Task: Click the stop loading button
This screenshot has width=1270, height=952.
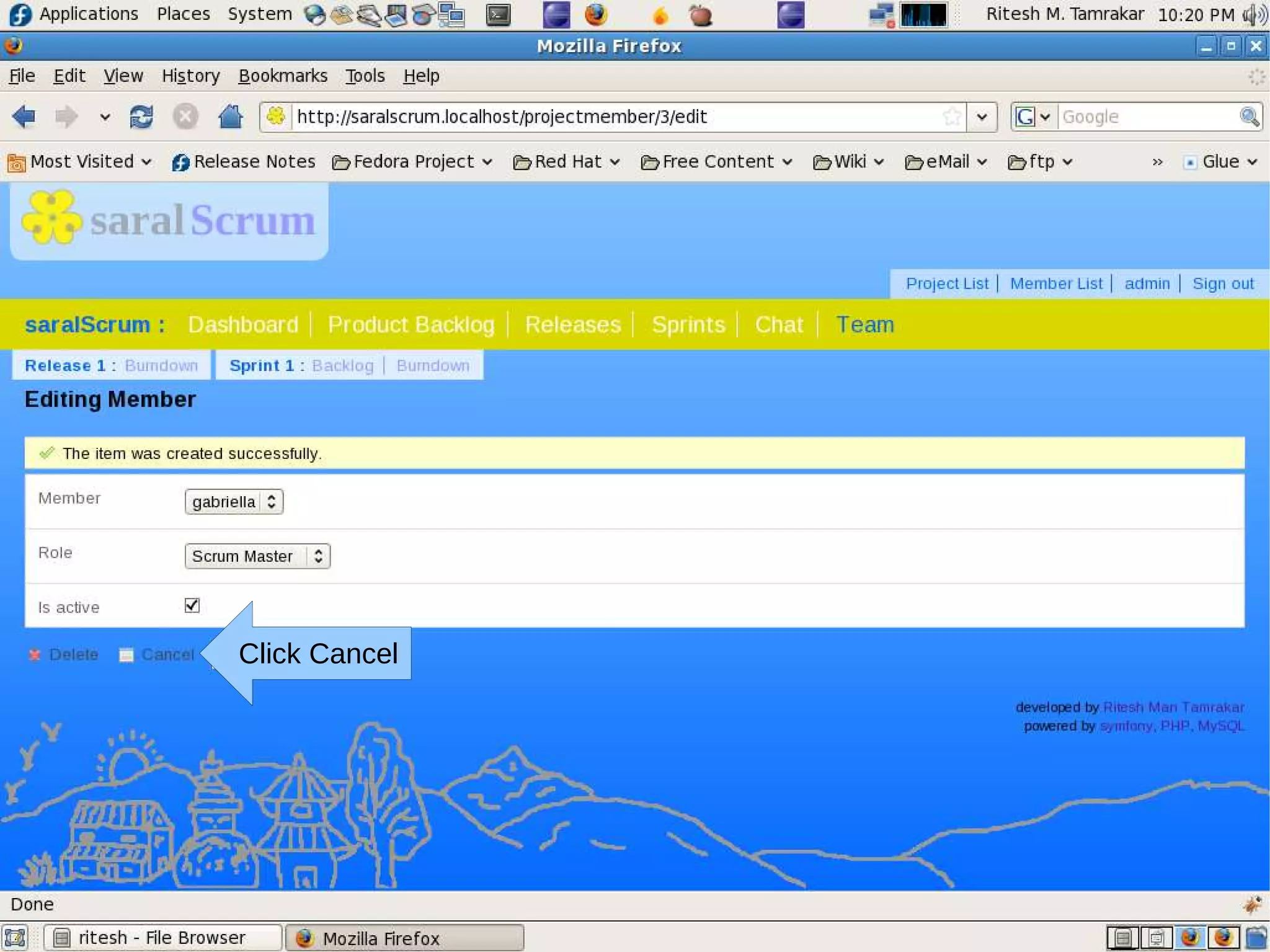Action: tap(185, 116)
